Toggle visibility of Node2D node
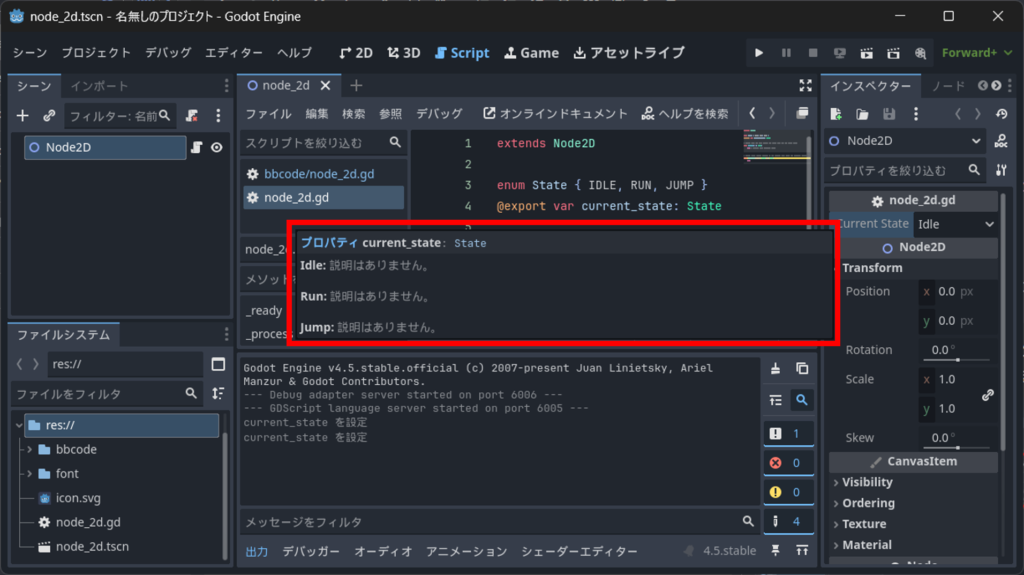This screenshot has height=575, width=1024. pyautogui.click(x=216, y=148)
